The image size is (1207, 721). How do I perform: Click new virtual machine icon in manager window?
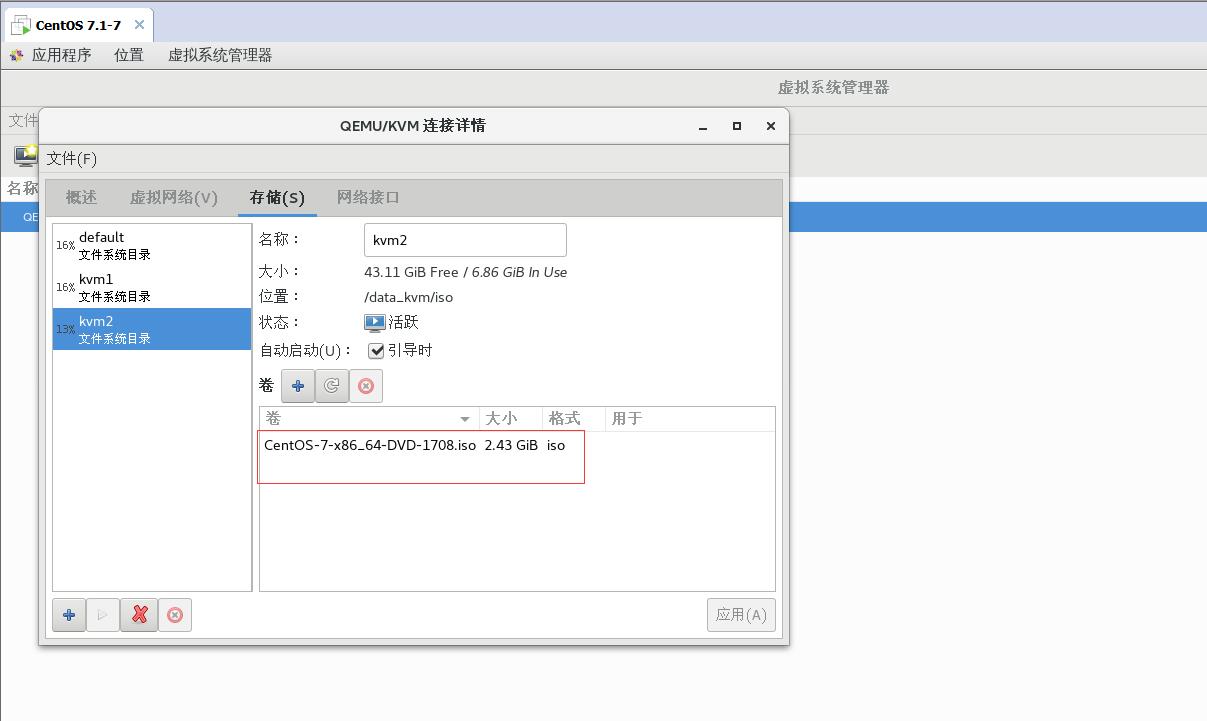pos(25,155)
